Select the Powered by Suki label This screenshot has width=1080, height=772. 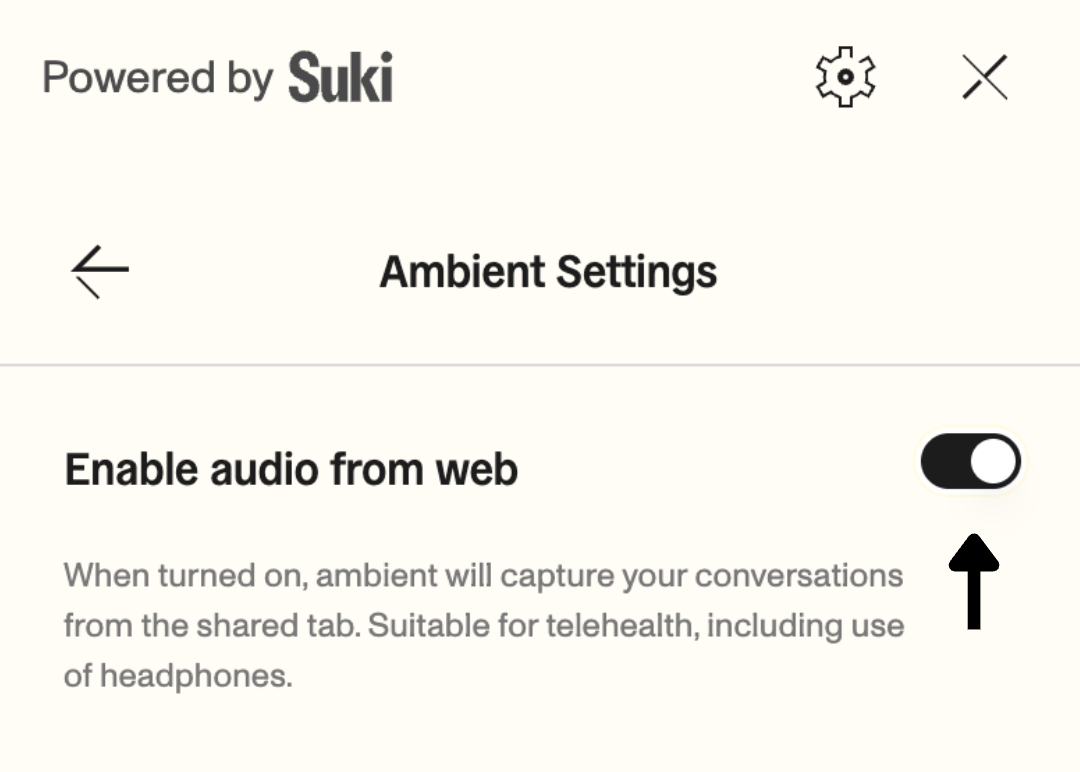[220, 76]
